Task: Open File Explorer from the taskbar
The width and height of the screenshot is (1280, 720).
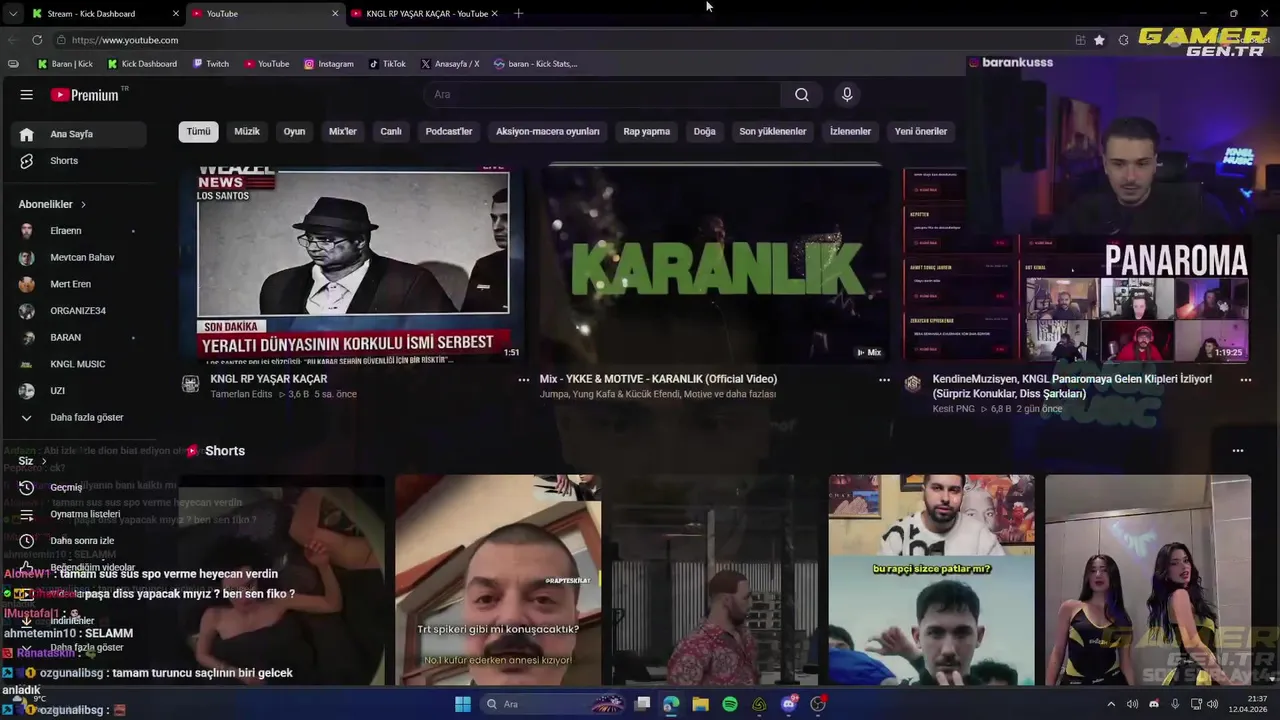Action: coord(701,704)
